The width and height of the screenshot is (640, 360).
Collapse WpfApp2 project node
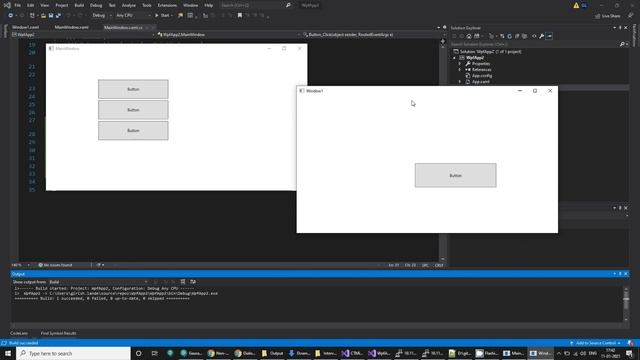tap(454, 58)
